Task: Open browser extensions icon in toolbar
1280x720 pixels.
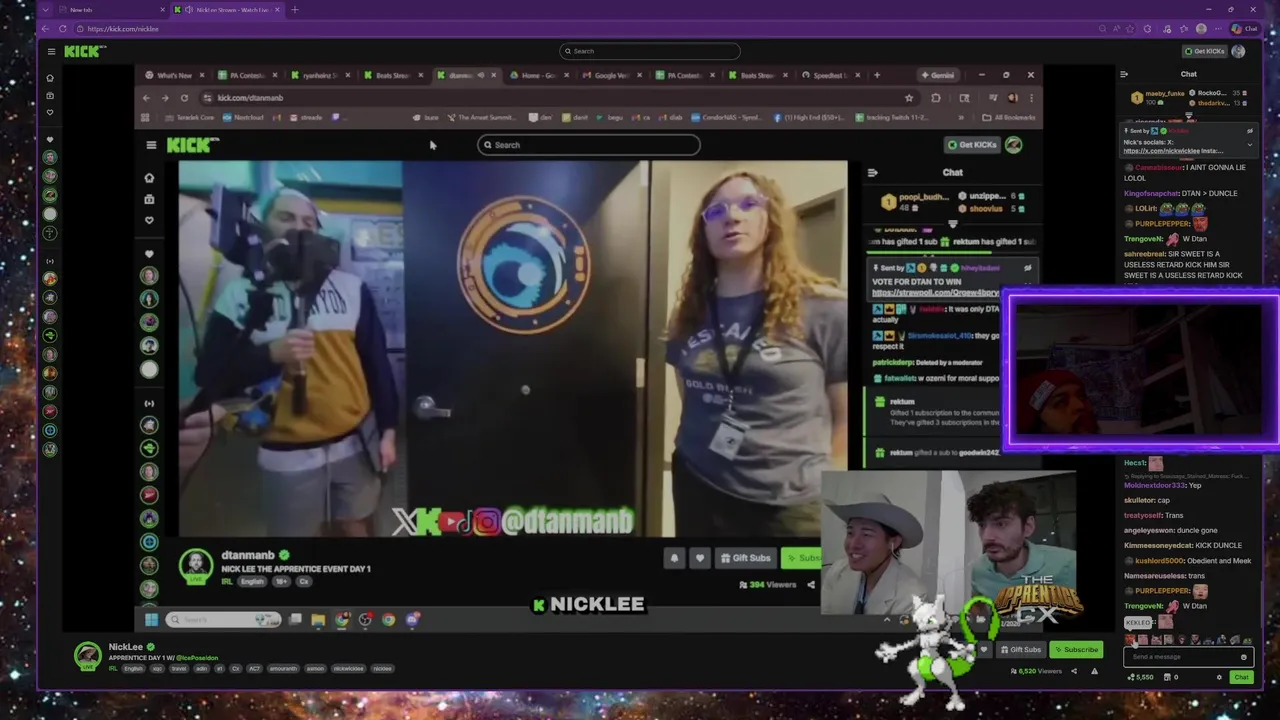Action: [x=1148, y=29]
